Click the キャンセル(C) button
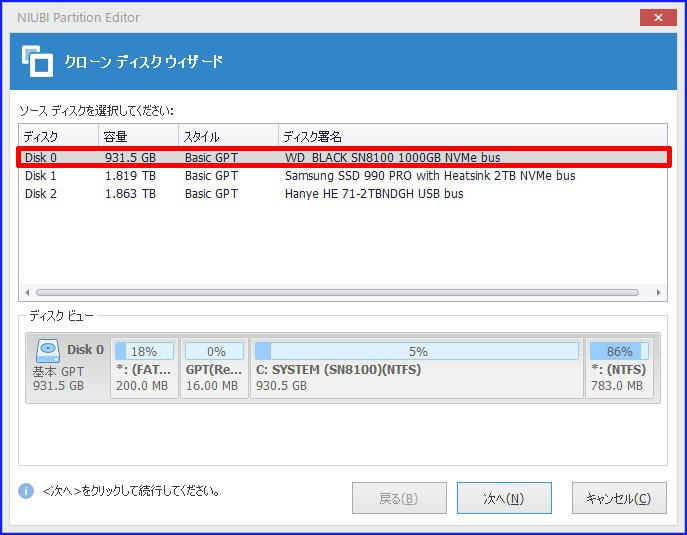The height and width of the screenshot is (535, 687). click(619, 498)
